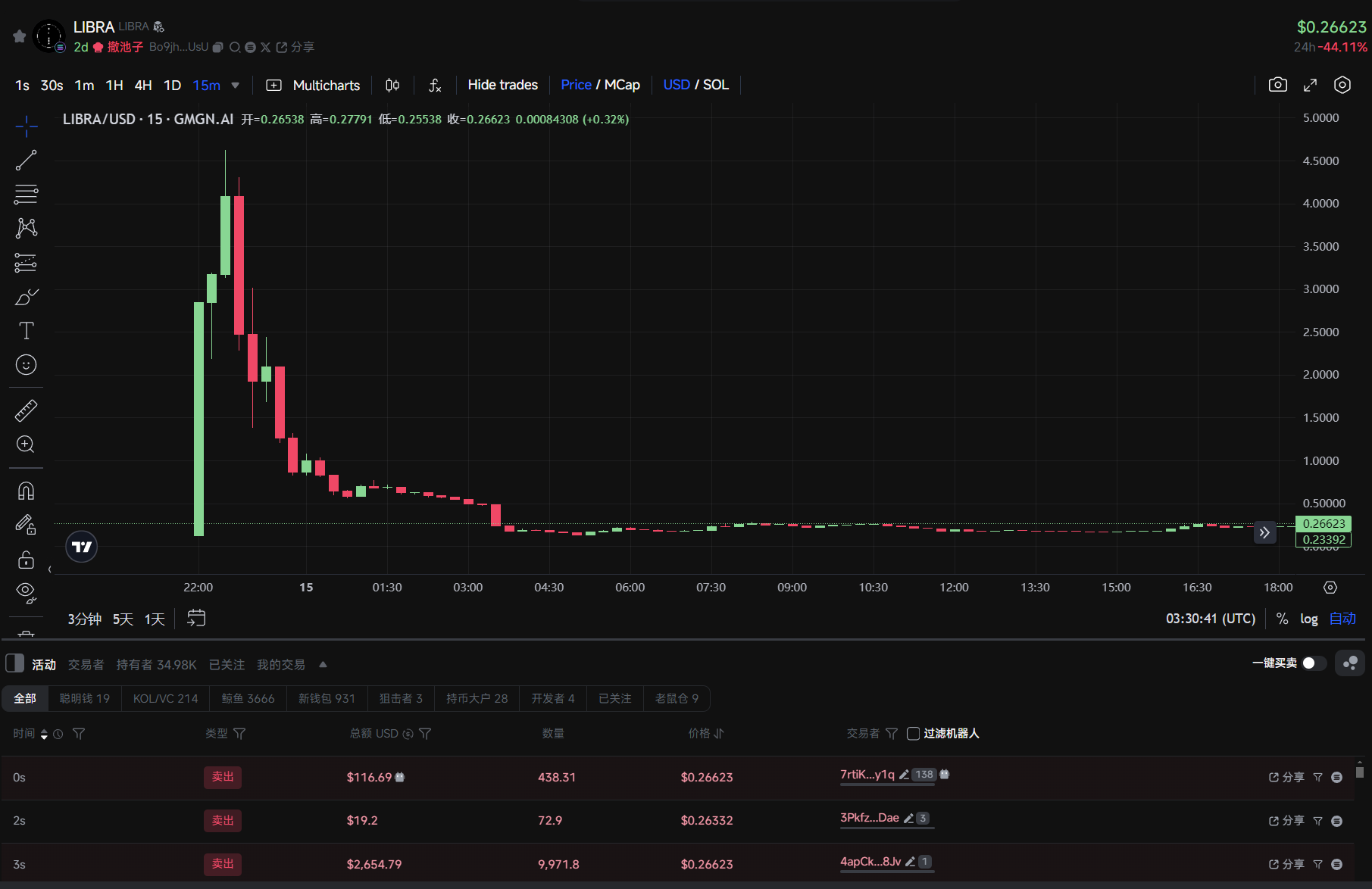Open the 类型 column filter
The image size is (1372, 889).
[x=239, y=733]
